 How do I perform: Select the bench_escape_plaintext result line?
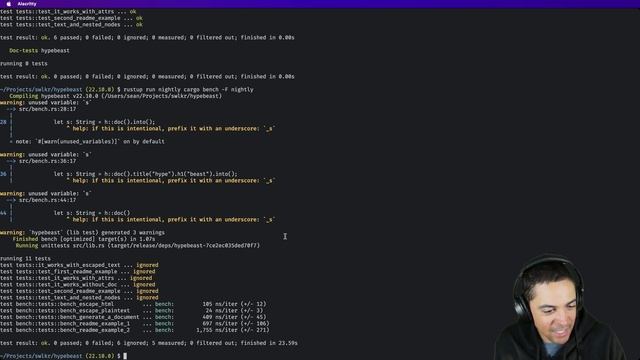tap(131, 311)
